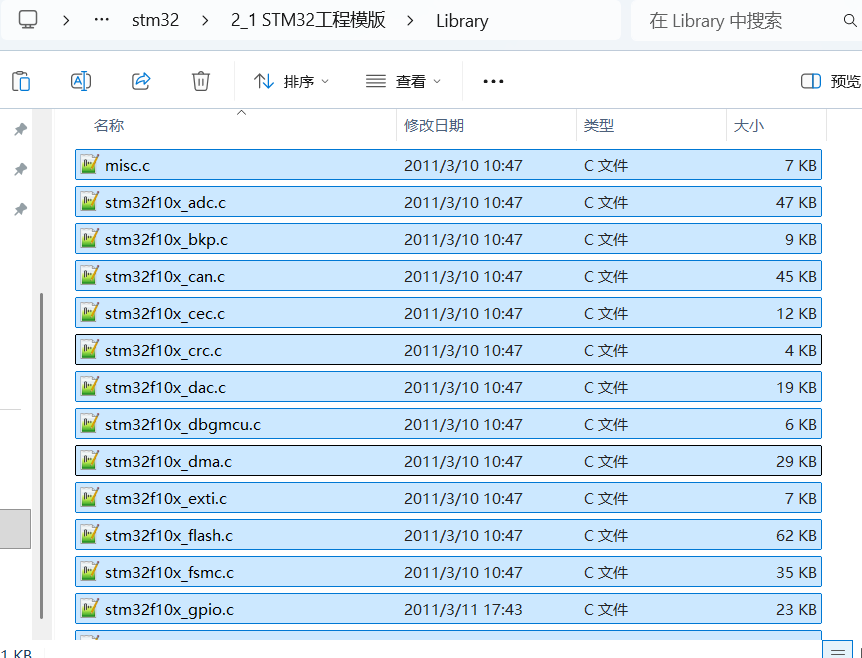Switch to details view with status bar icon
862x658 pixels.
coord(838,651)
